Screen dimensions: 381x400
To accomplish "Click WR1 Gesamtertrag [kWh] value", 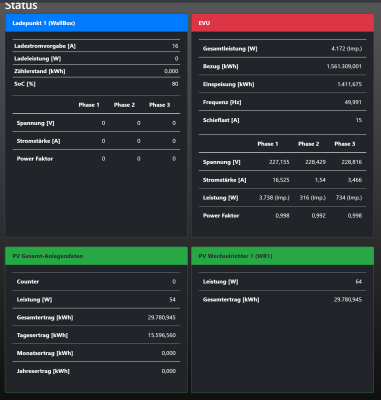I will click(348, 300).
